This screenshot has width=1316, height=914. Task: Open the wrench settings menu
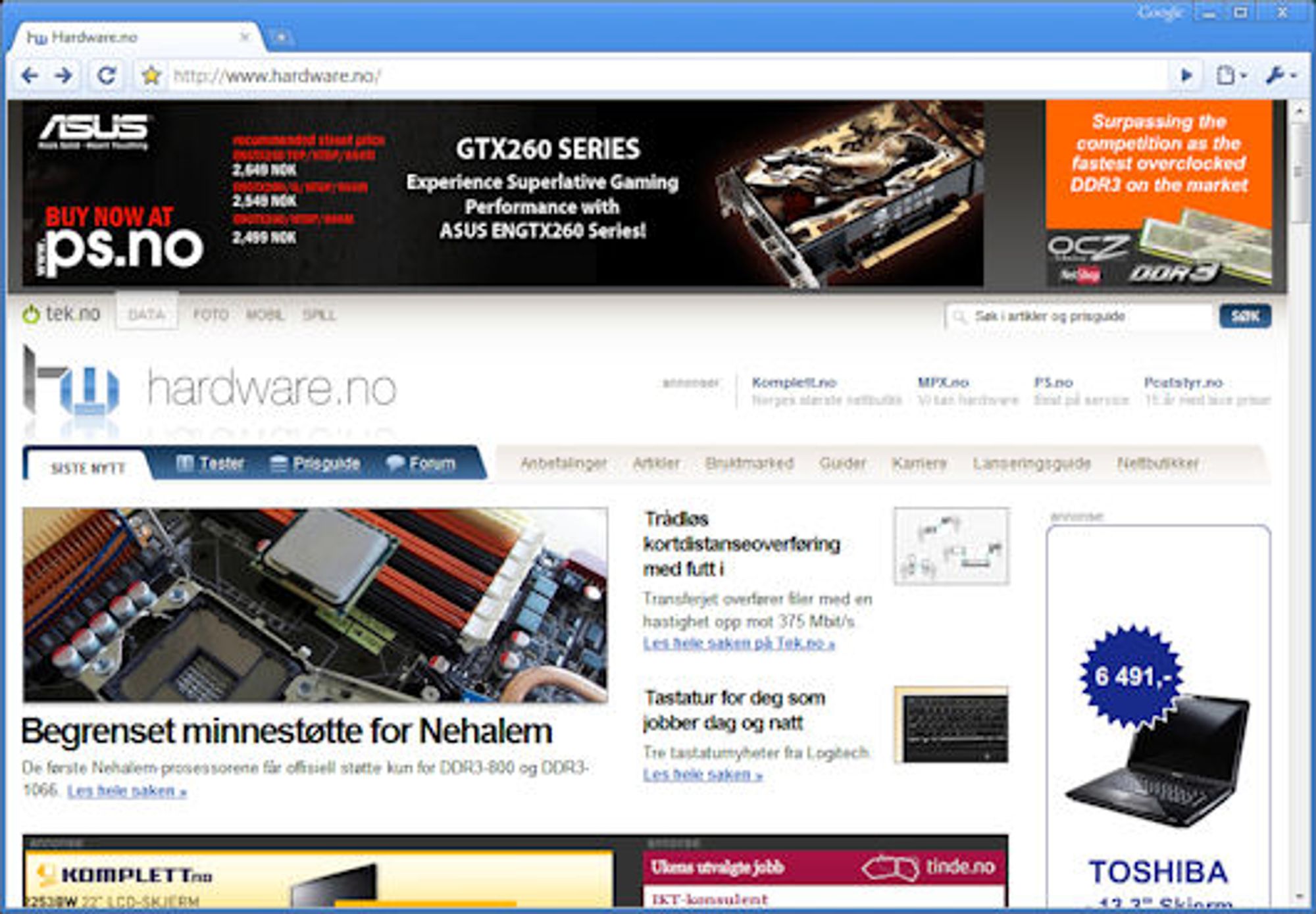(x=1280, y=76)
